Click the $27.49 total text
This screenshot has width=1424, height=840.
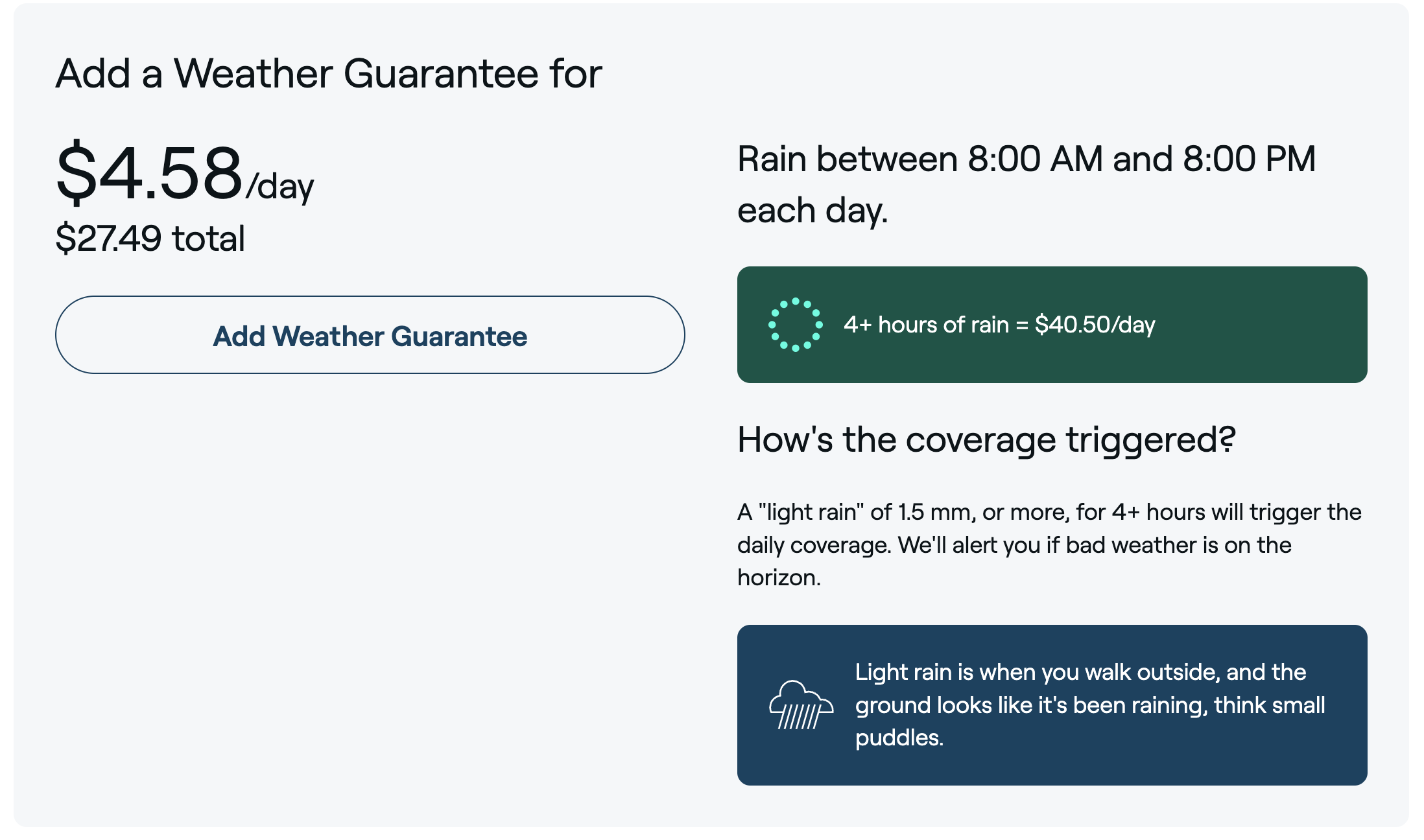pyautogui.click(x=150, y=238)
